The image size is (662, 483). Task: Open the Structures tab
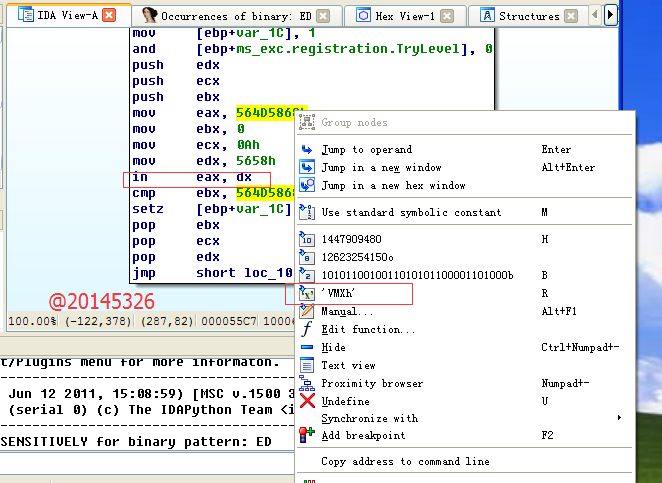pos(528,16)
